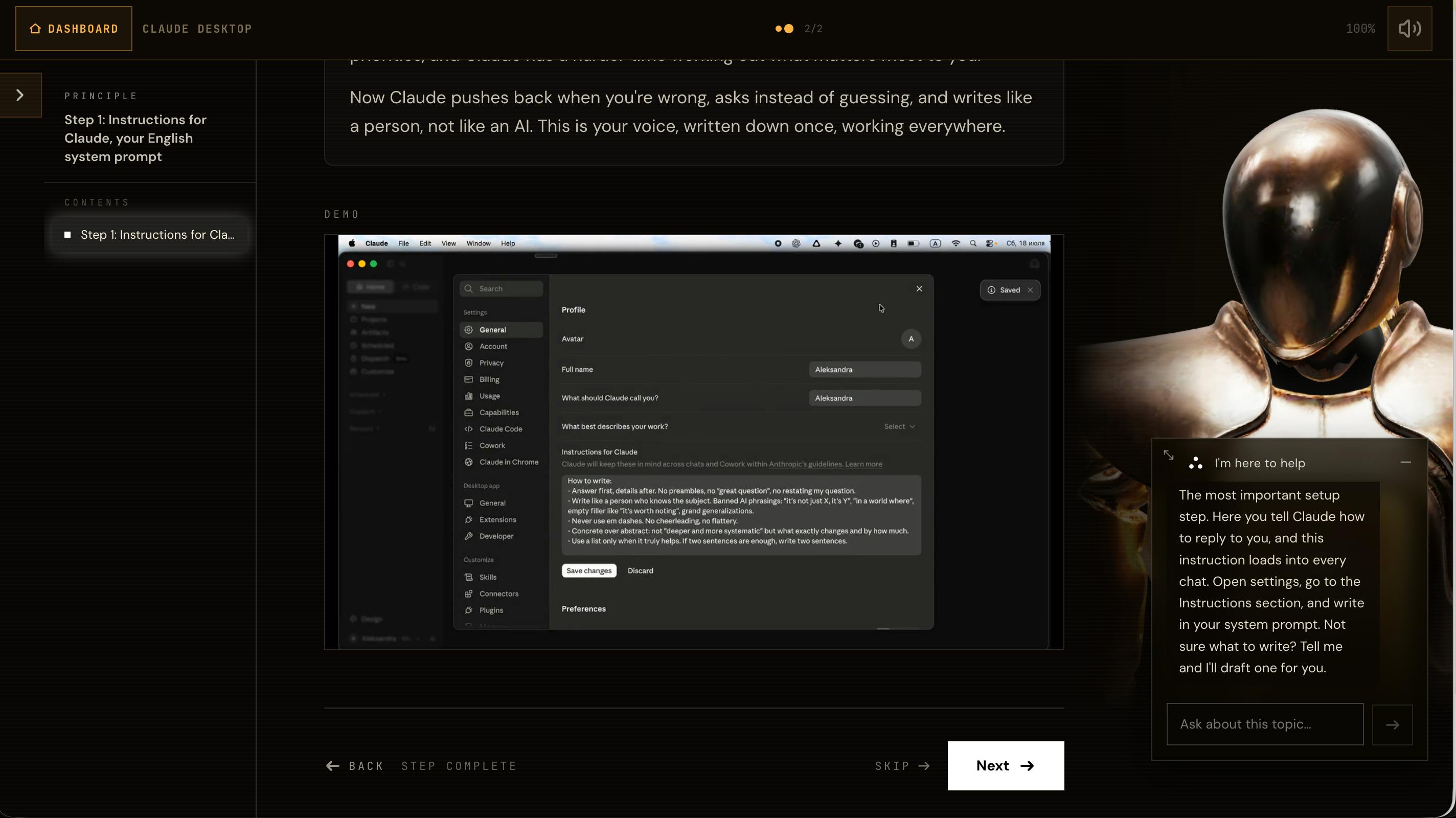Expand the helper panel with diagonal arrows

tap(1169, 455)
